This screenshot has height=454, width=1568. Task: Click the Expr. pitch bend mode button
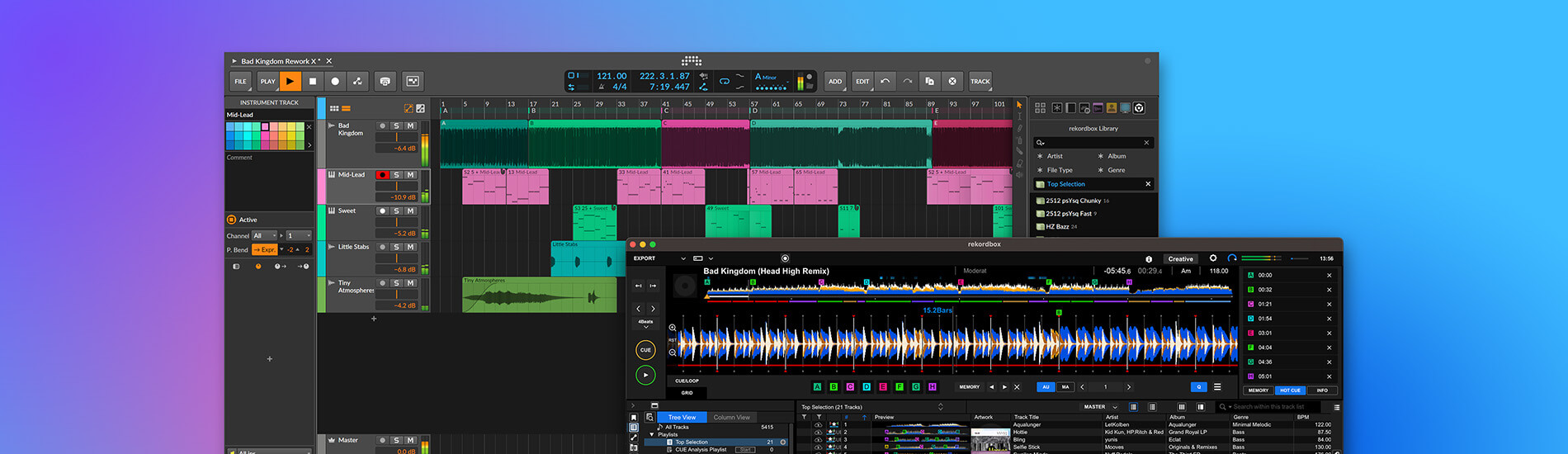(x=265, y=249)
